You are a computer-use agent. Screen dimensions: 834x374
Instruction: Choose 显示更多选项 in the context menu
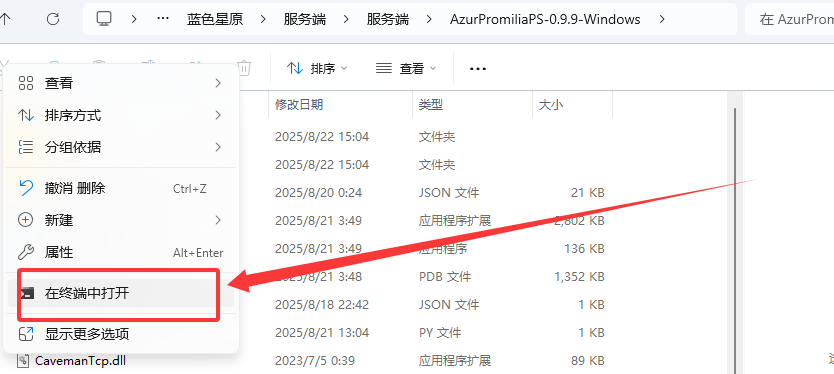pyautogui.click(x=121, y=334)
